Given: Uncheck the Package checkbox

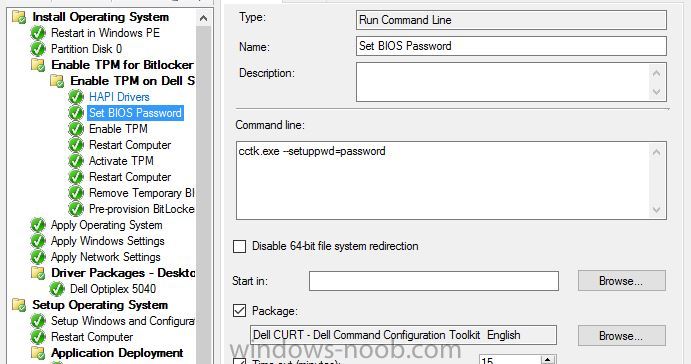Looking at the screenshot, I should pyautogui.click(x=239, y=311).
